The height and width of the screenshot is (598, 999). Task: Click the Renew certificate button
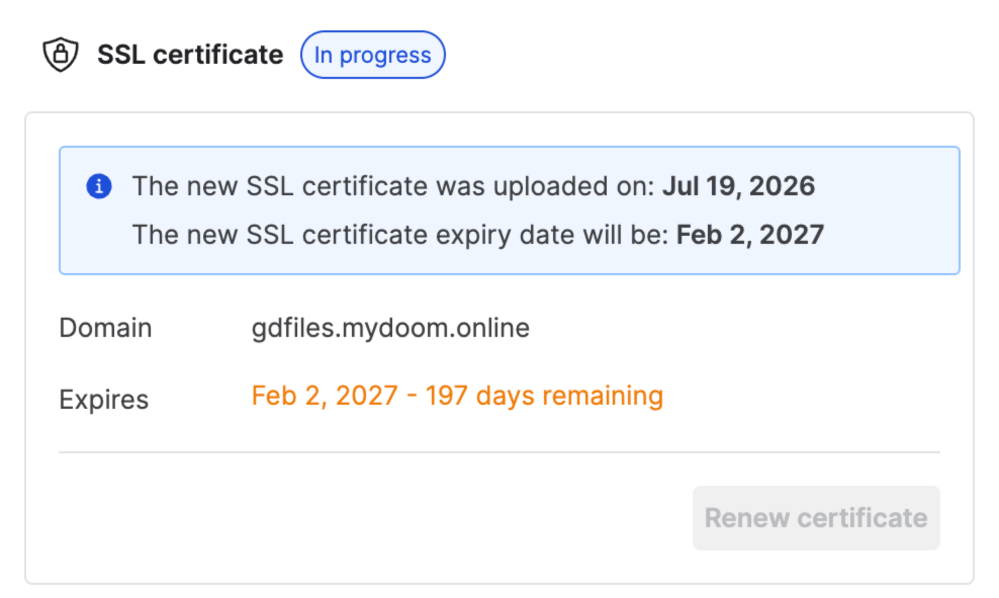[x=816, y=518]
